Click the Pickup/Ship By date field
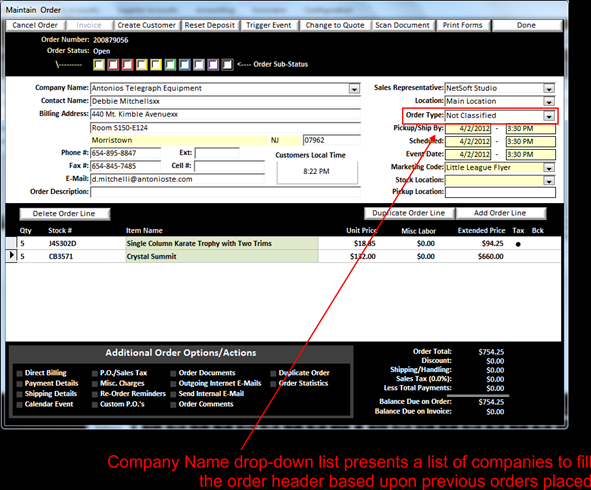 [x=468, y=129]
